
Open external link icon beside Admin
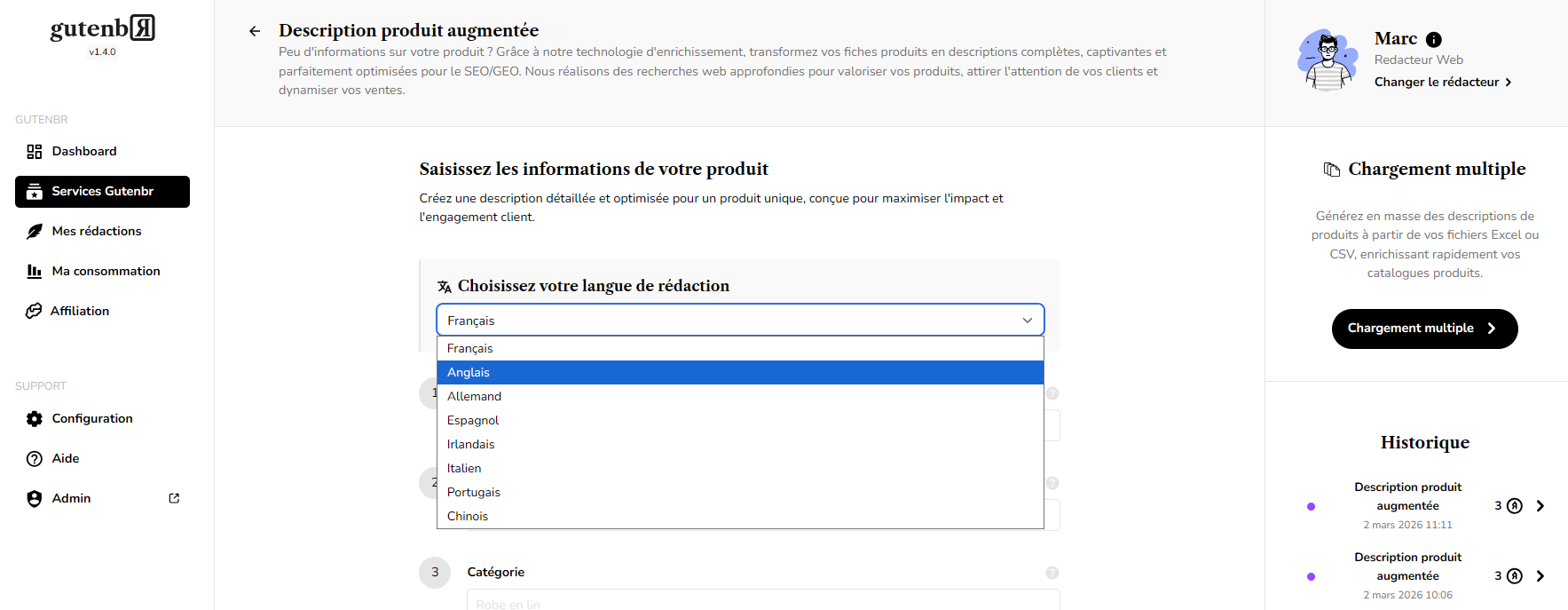tap(174, 498)
